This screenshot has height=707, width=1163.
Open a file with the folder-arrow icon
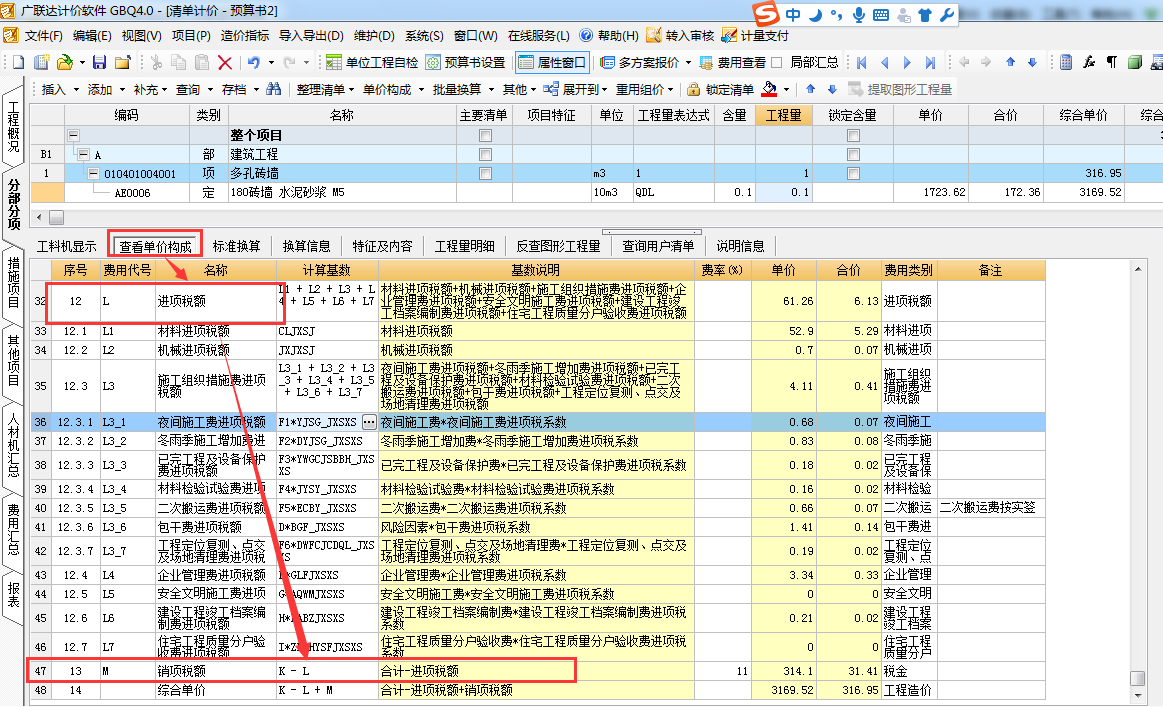(65, 62)
